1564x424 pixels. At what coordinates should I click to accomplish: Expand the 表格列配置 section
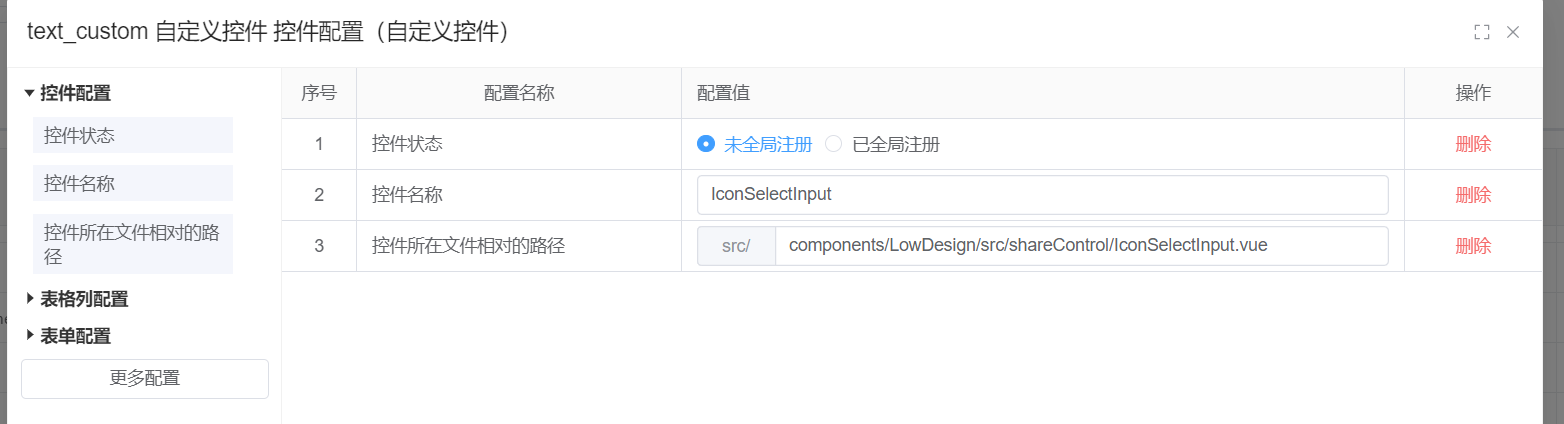(30, 298)
